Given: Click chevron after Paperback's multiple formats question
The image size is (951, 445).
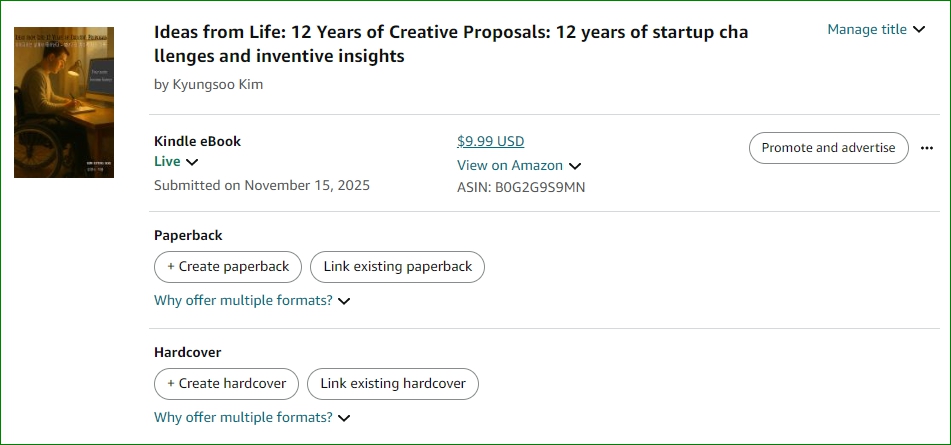Looking at the screenshot, I should [x=344, y=301].
